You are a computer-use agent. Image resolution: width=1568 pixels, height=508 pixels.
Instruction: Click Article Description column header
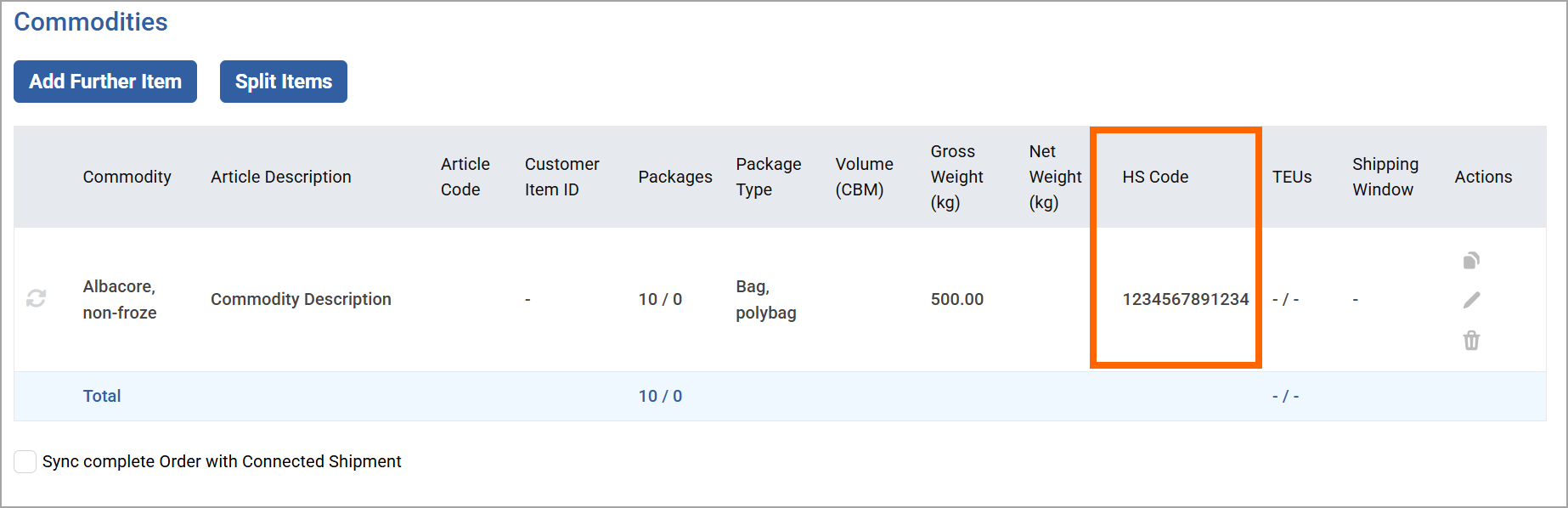(281, 177)
